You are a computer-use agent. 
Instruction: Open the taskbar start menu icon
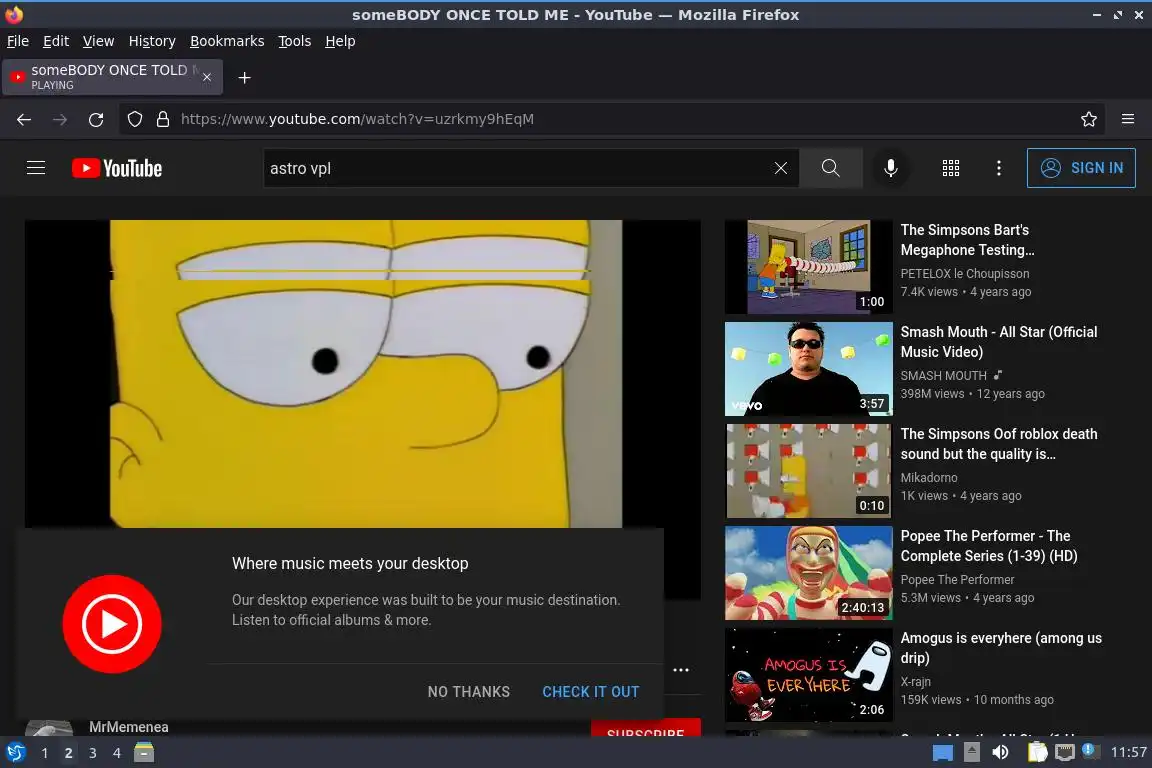pos(15,753)
